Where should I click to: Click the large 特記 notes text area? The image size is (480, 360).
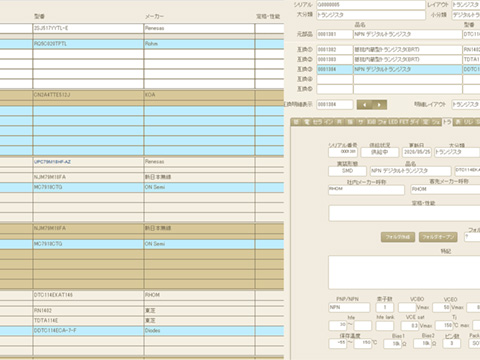[404, 272]
